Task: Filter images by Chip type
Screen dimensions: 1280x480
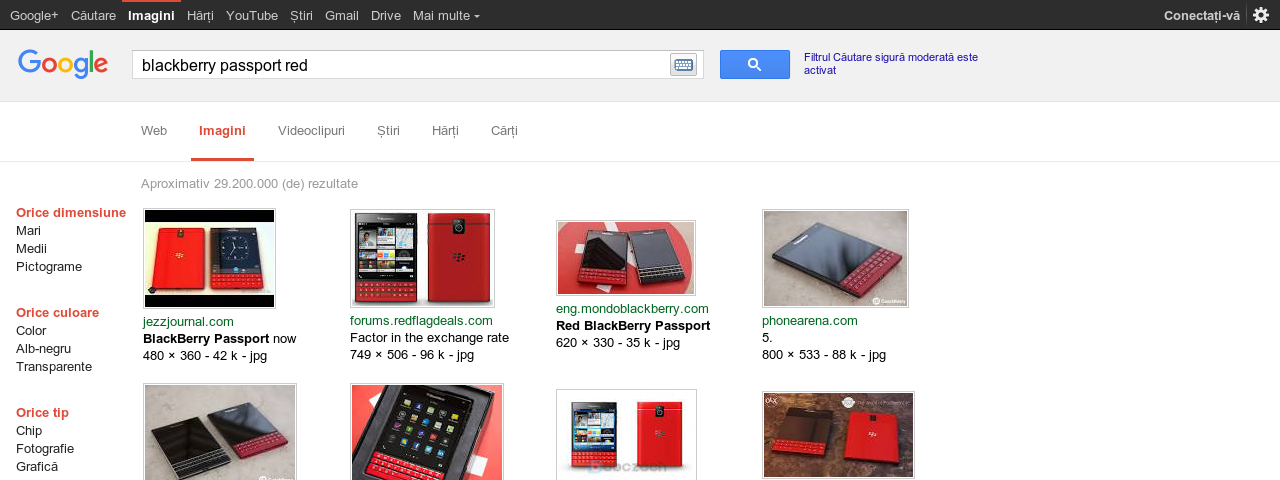Action: 29,430
